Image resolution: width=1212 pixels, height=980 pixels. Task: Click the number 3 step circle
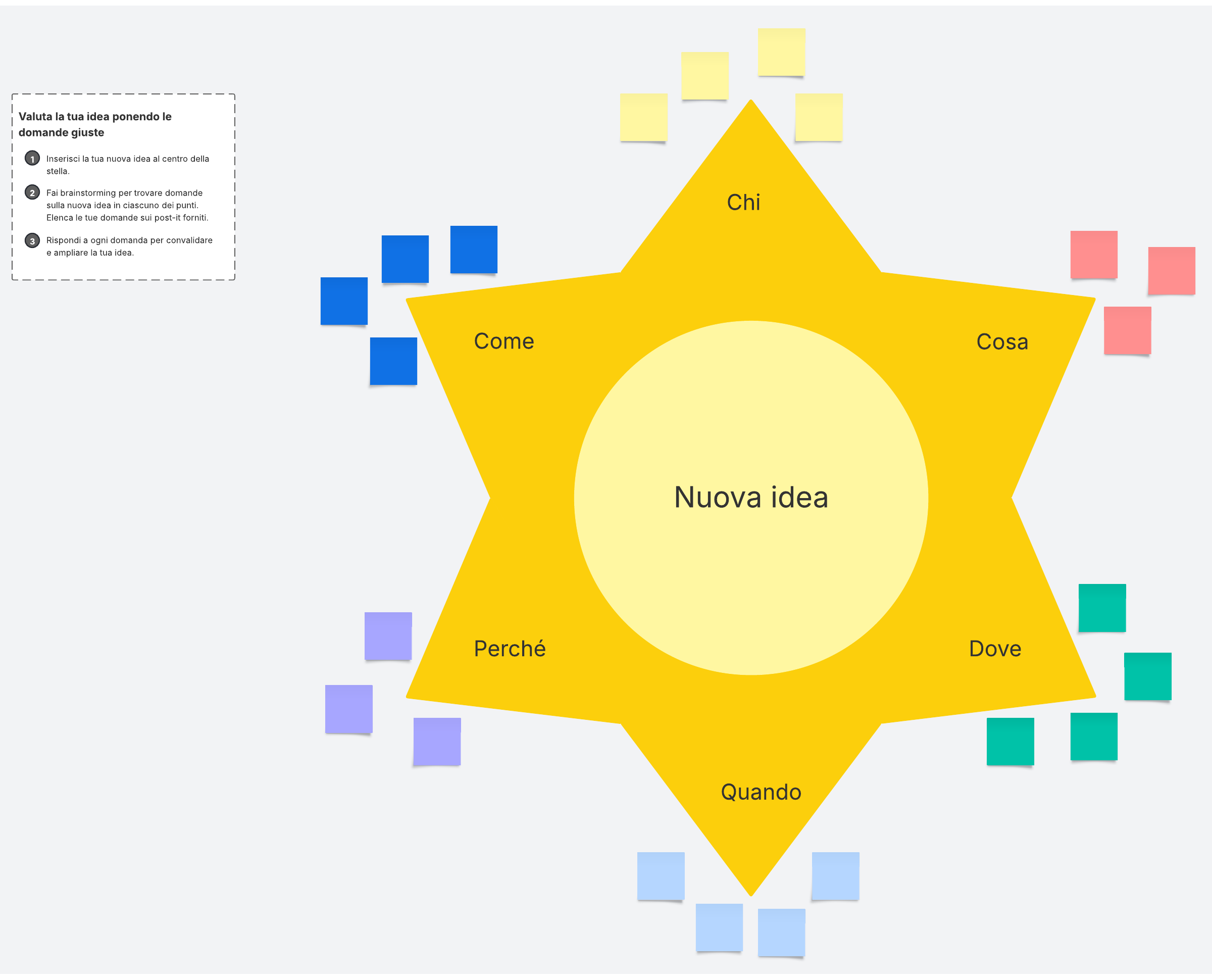[x=32, y=241]
